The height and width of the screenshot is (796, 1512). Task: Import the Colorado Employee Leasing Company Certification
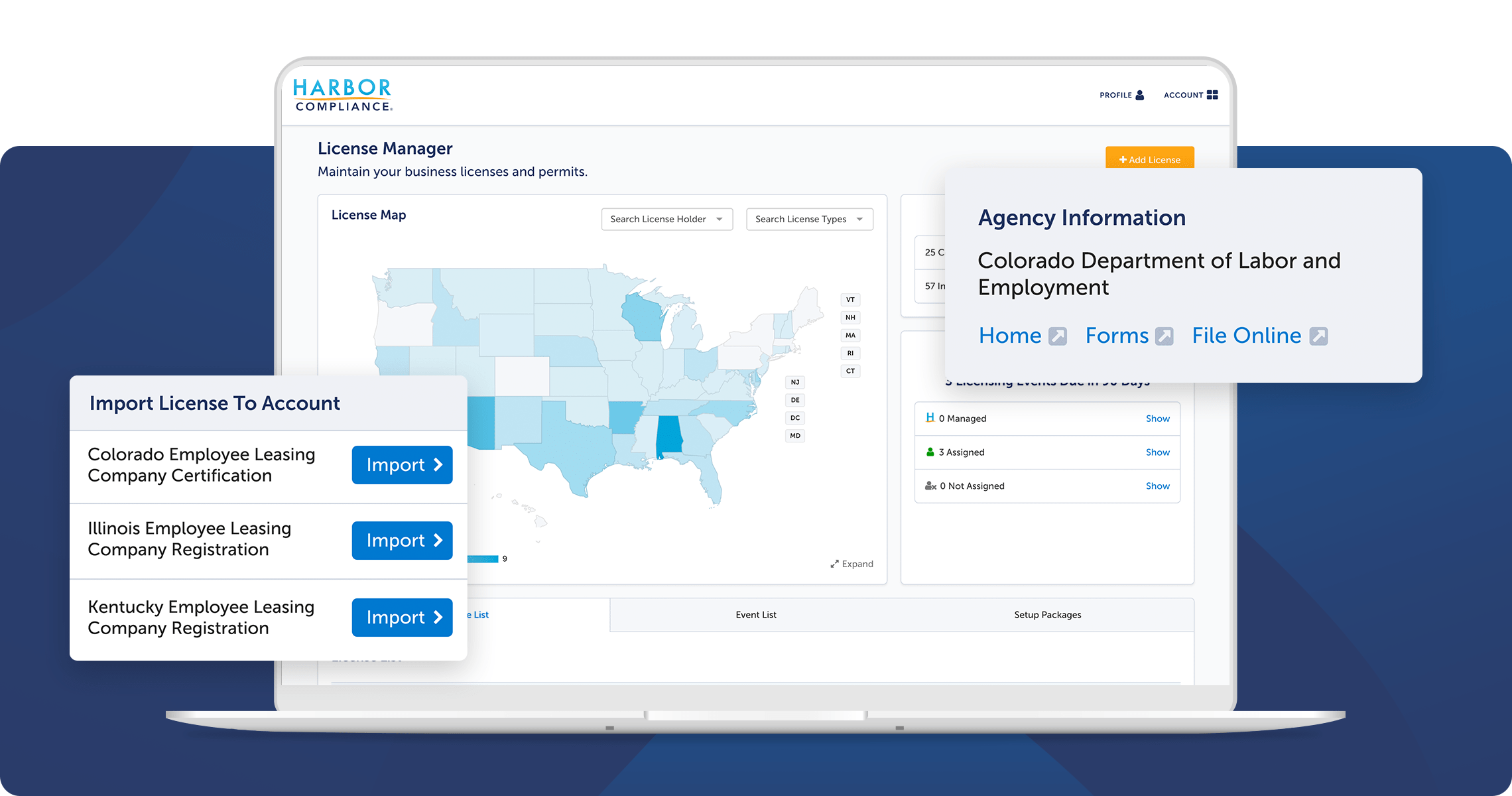tap(401, 464)
